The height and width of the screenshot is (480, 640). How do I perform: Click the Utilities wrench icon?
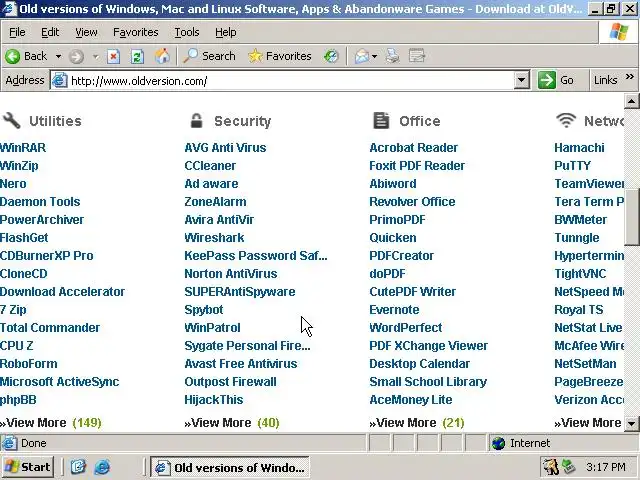[x=11, y=120]
